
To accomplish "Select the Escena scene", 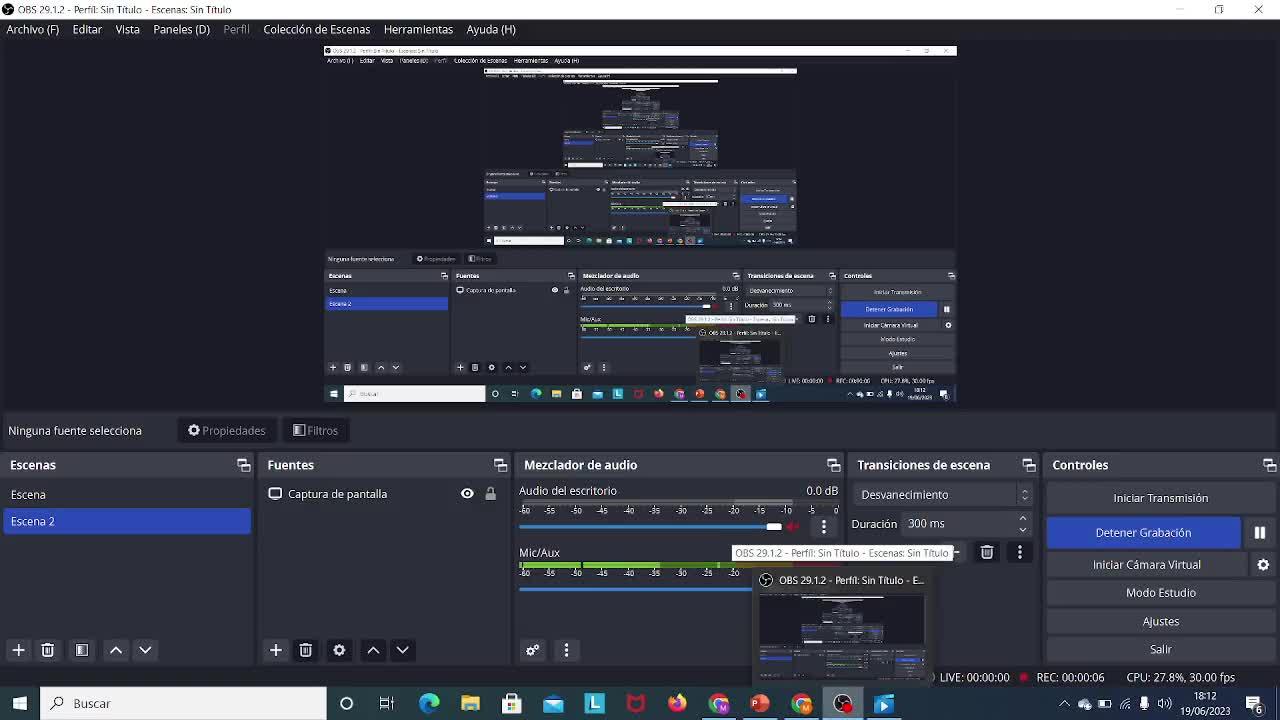I will [x=127, y=494].
